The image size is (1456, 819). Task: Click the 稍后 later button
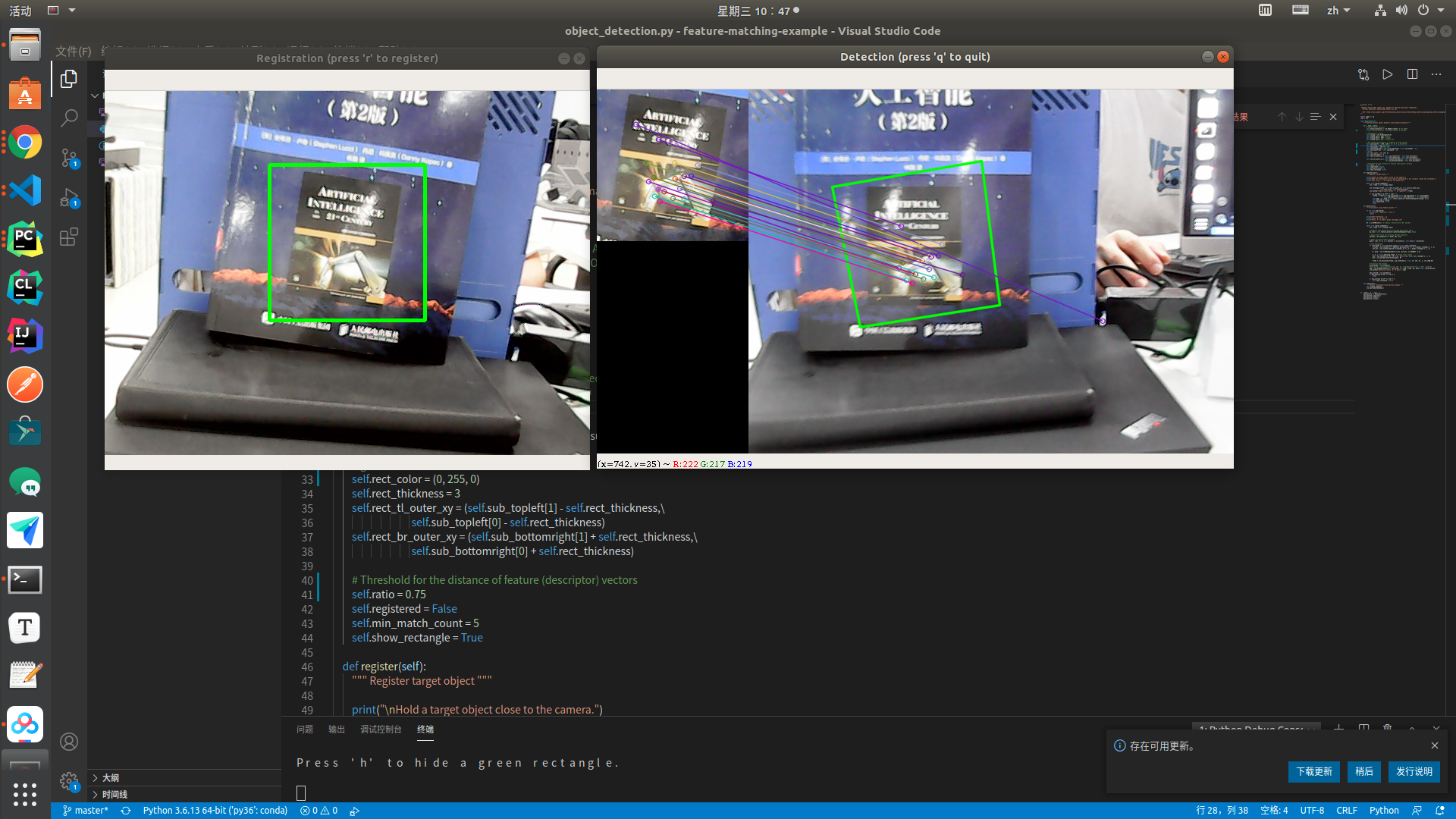1363,772
